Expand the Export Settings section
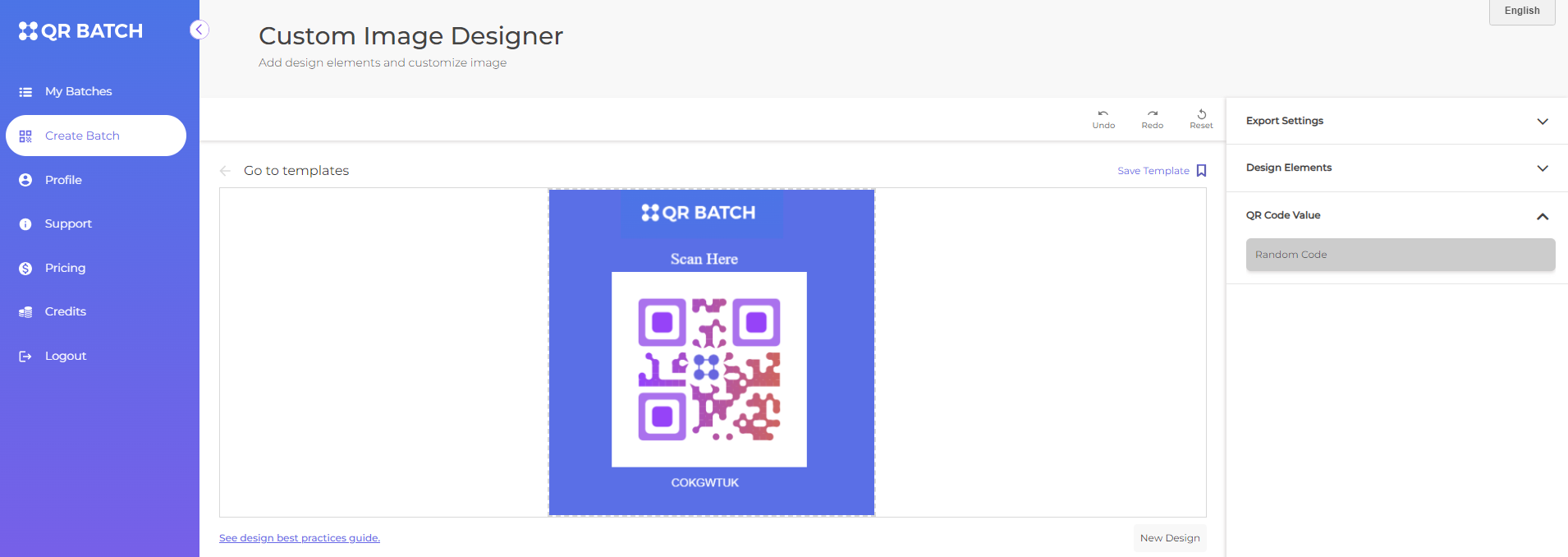 pos(1397,121)
